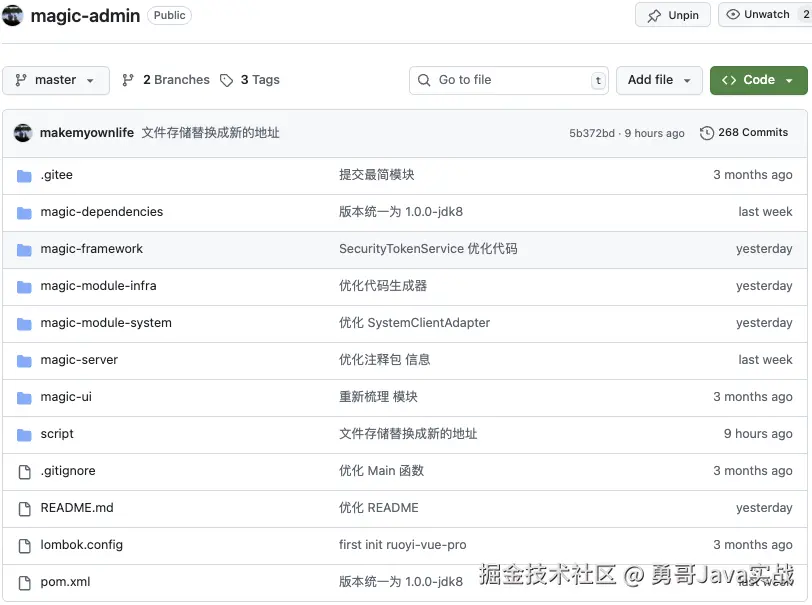Click the Public visibility badge
The width and height of the screenshot is (812, 605).
pyautogui.click(x=169, y=16)
